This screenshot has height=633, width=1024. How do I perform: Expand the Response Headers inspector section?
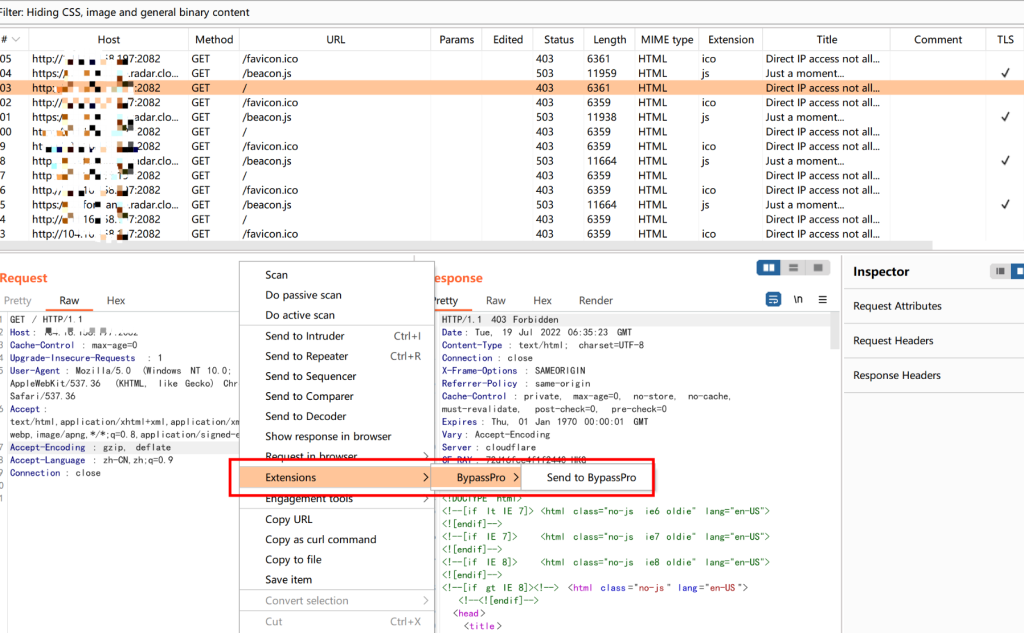[896, 375]
